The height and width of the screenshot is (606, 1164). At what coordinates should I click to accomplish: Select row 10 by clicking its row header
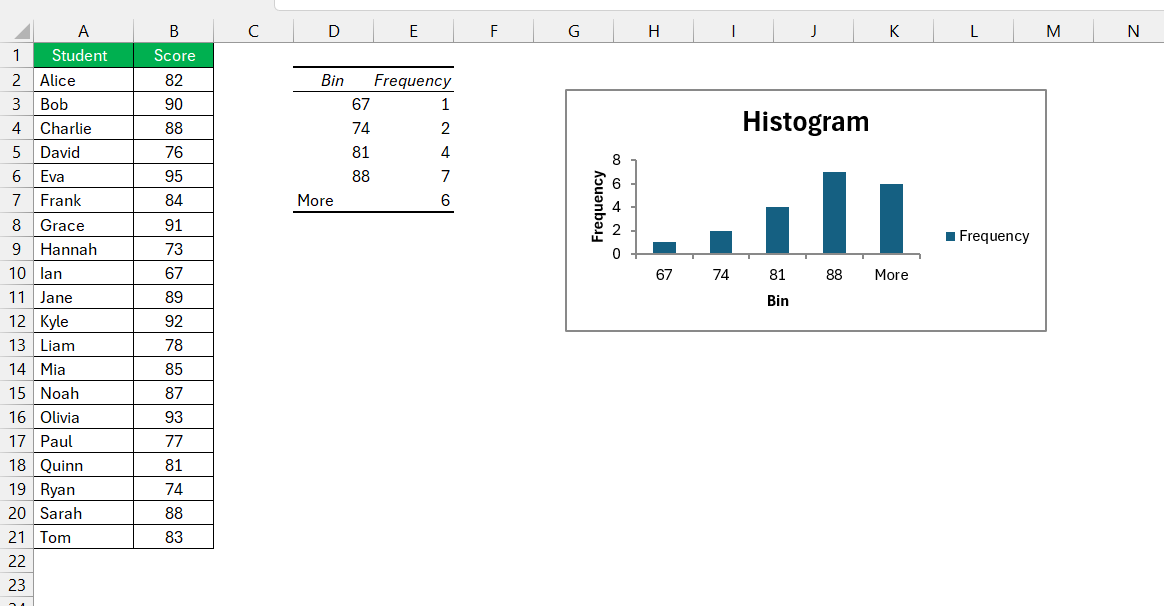point(16,272)
